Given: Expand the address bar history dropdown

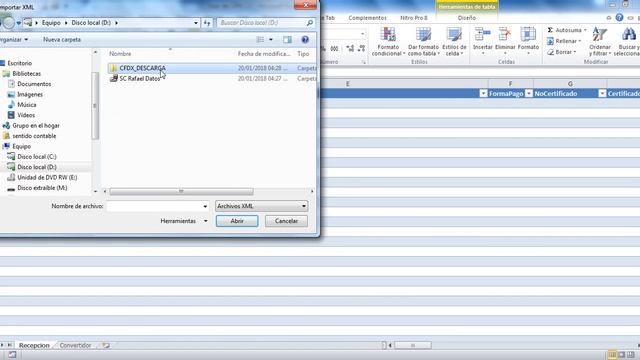Looking at the screenshot, I should pyautogui.click(x=196, y=23).
